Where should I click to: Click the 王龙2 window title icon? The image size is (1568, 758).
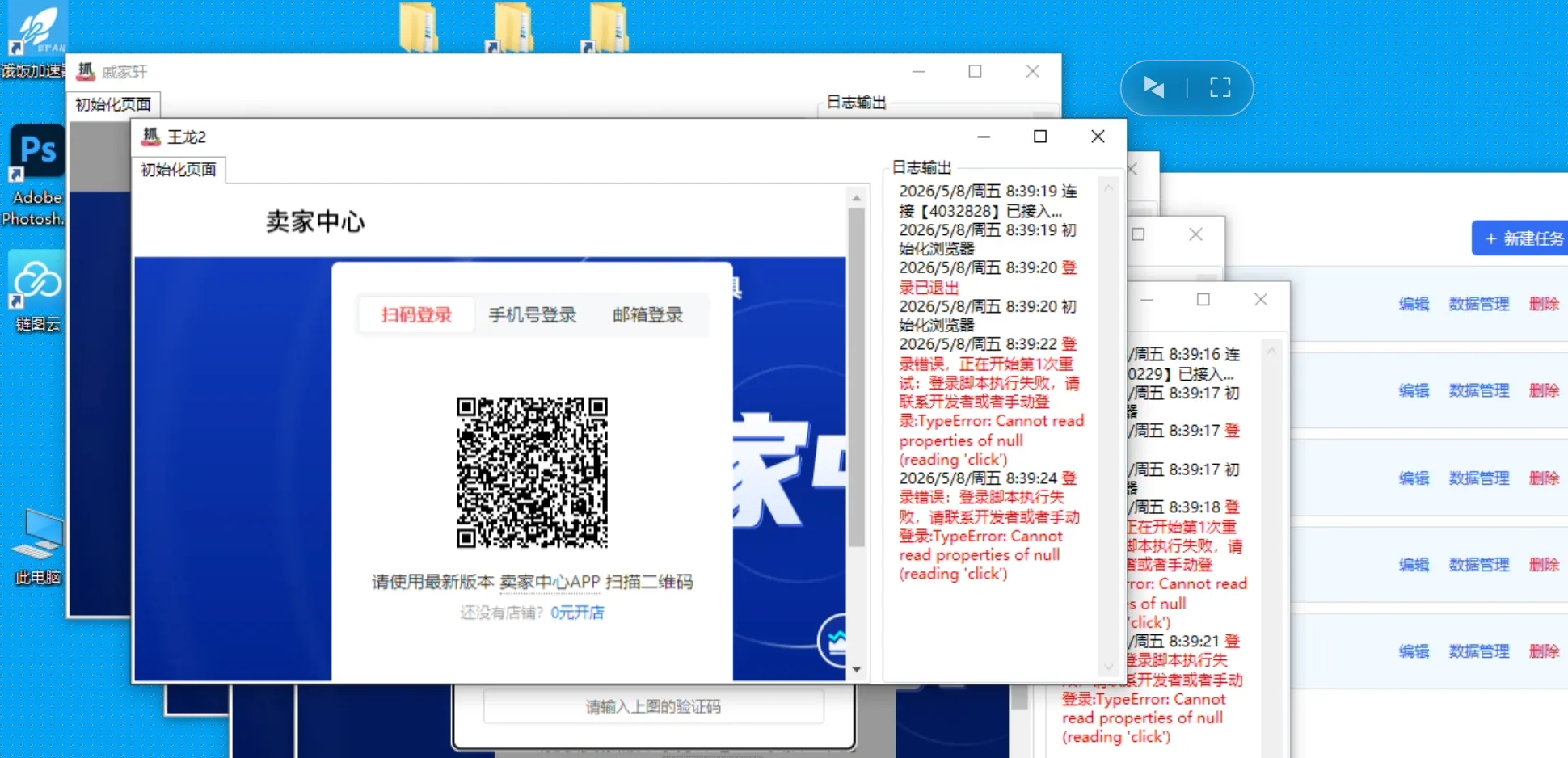151,137
